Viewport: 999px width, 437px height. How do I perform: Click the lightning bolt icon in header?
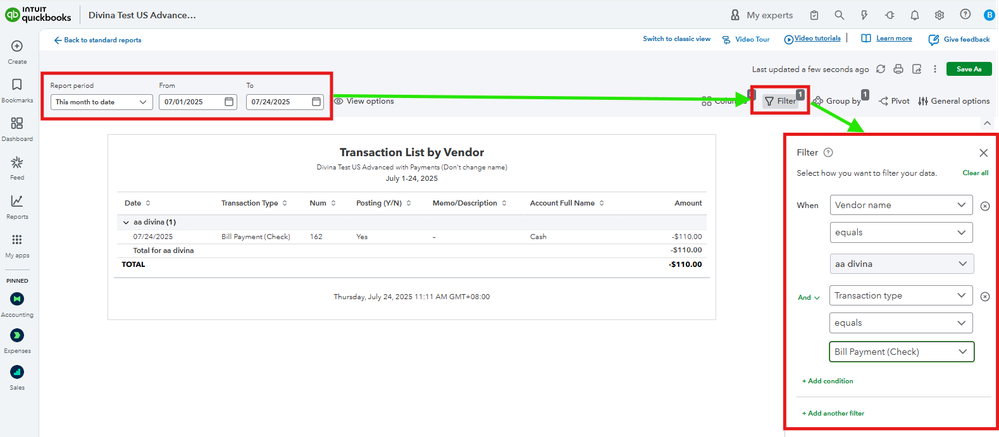click(864, 15)
